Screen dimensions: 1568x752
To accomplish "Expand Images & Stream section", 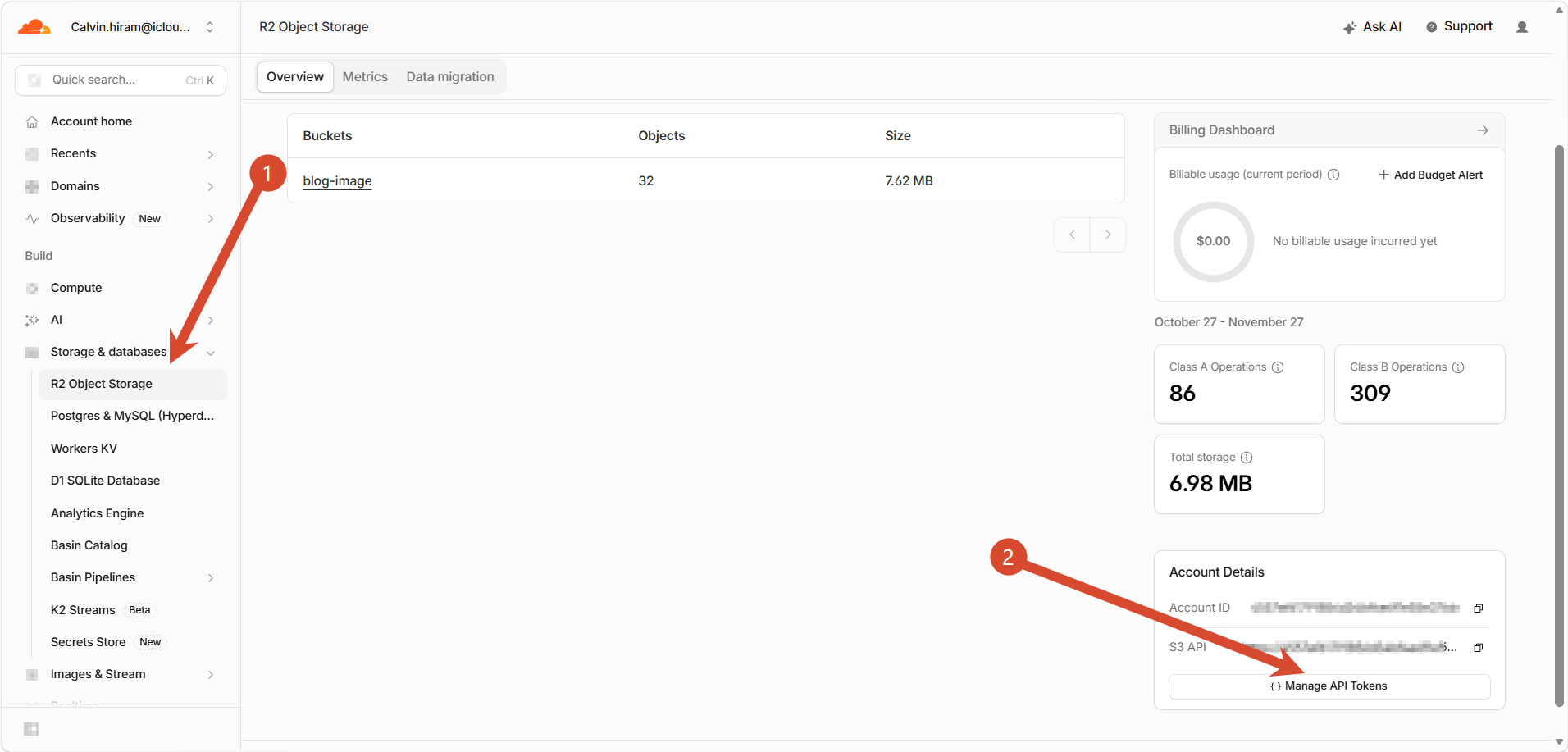I will [x=211, y=675].
